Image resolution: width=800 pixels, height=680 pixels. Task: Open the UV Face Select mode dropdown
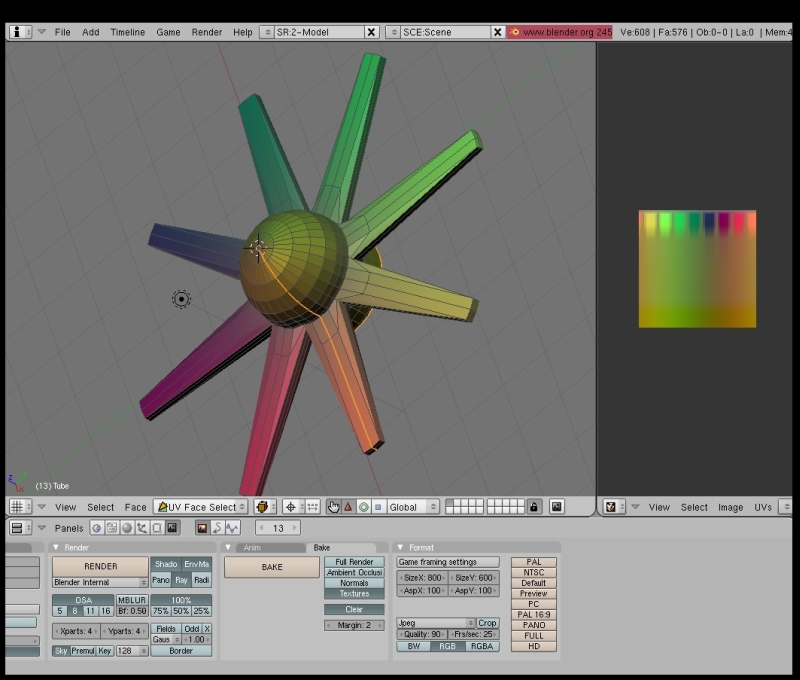pyautogui.click(x=200, y=507)
